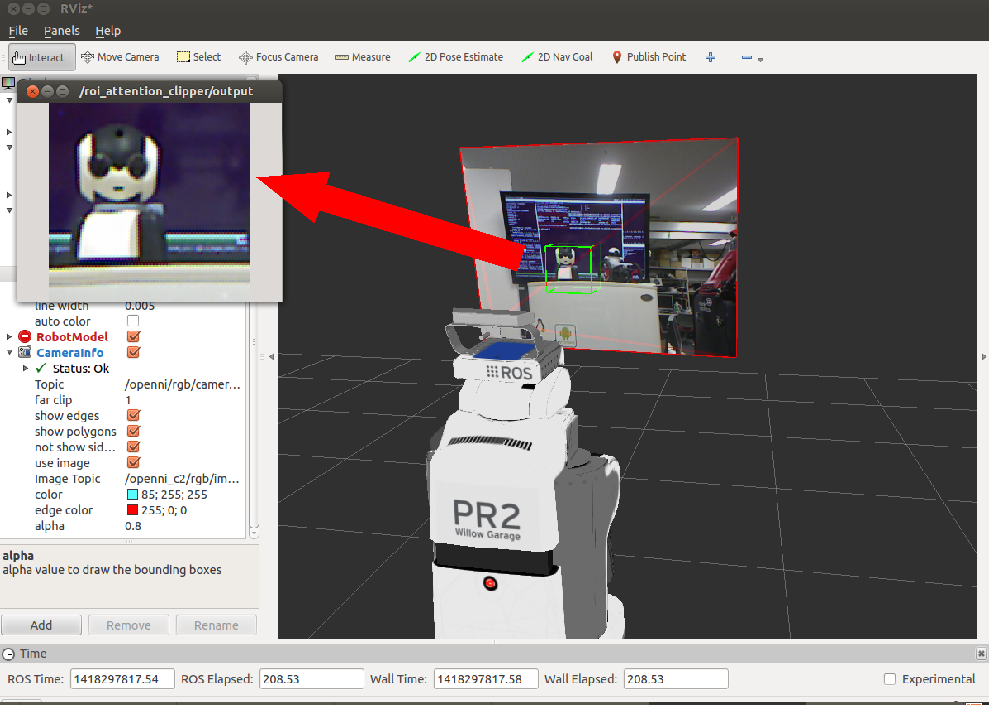
Task: Click the ROS Time field
Action: coord(122,679)
